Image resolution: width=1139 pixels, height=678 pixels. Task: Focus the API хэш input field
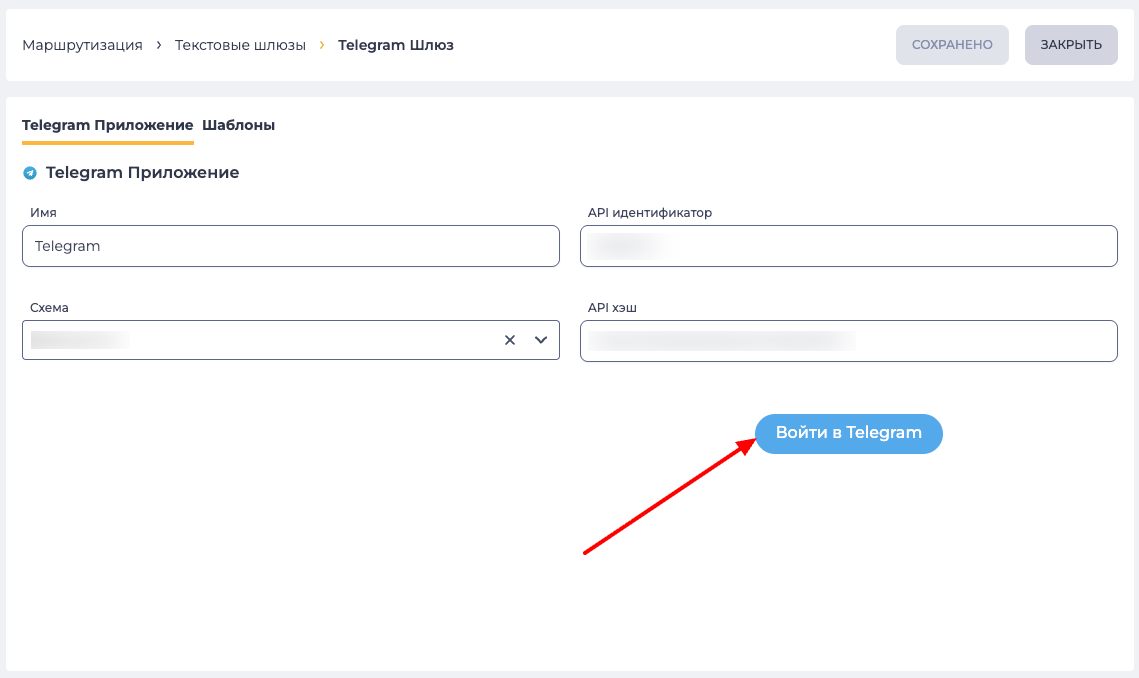pyautogui.click(x=848, y=341)
